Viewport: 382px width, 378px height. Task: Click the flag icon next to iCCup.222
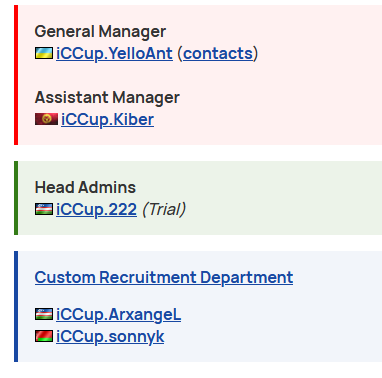pyautogui.click(x=44, y=209)
